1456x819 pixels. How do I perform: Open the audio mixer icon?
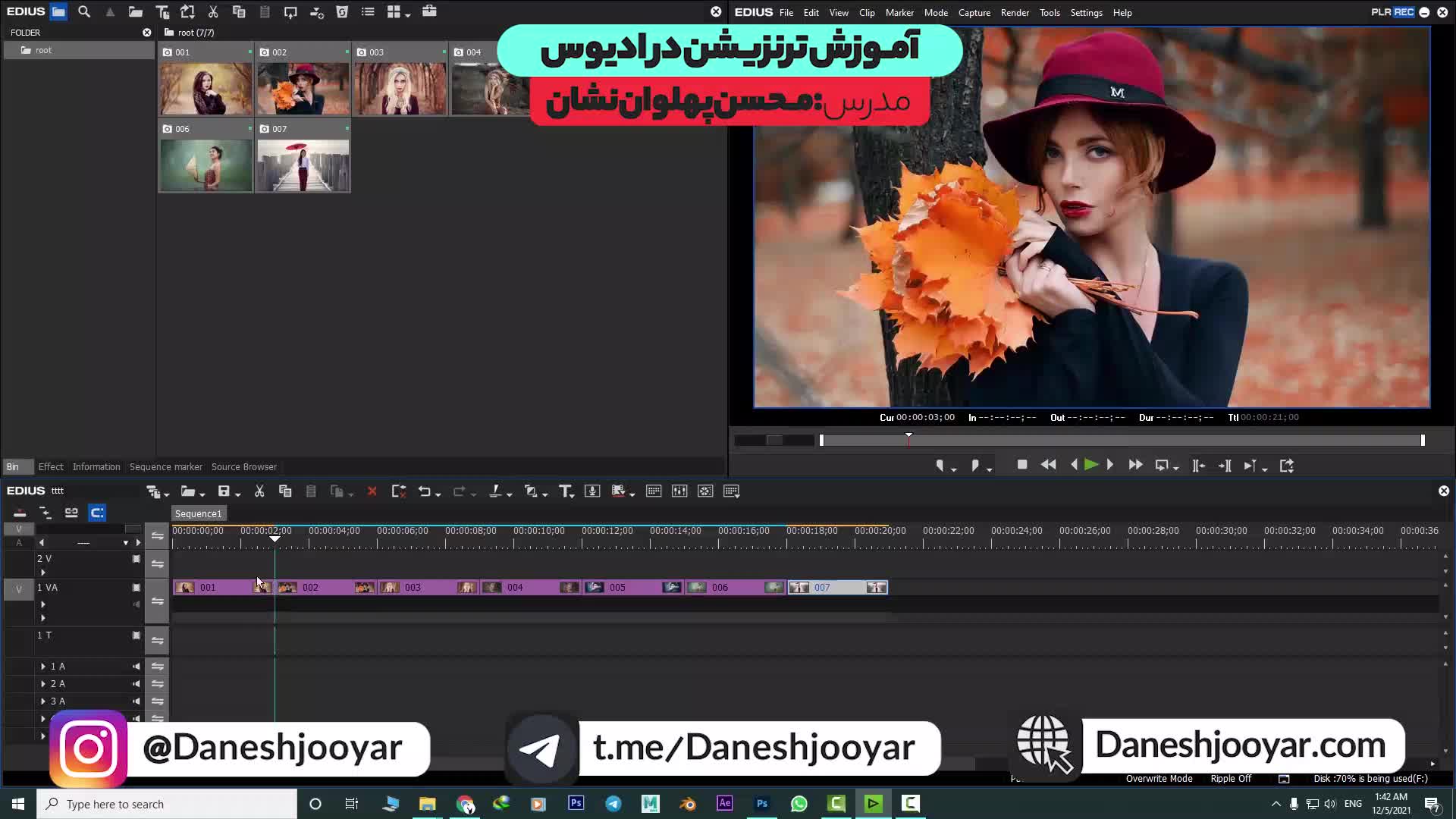click(679, 491)
